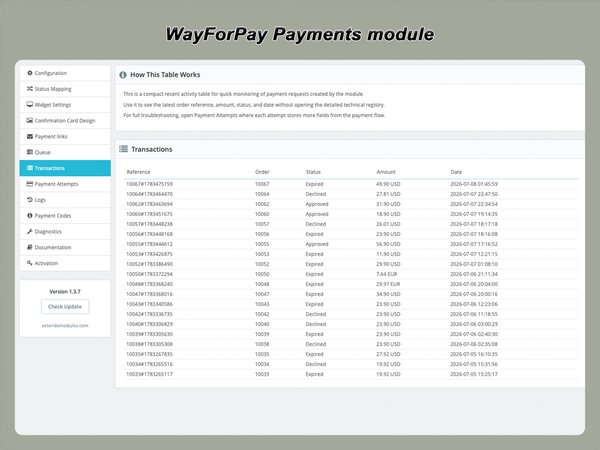Go to Payment Codes

tap(65, 215)
